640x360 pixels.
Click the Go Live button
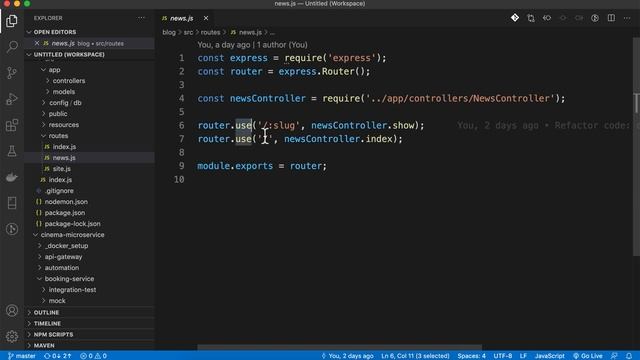[x=588, y=356]
